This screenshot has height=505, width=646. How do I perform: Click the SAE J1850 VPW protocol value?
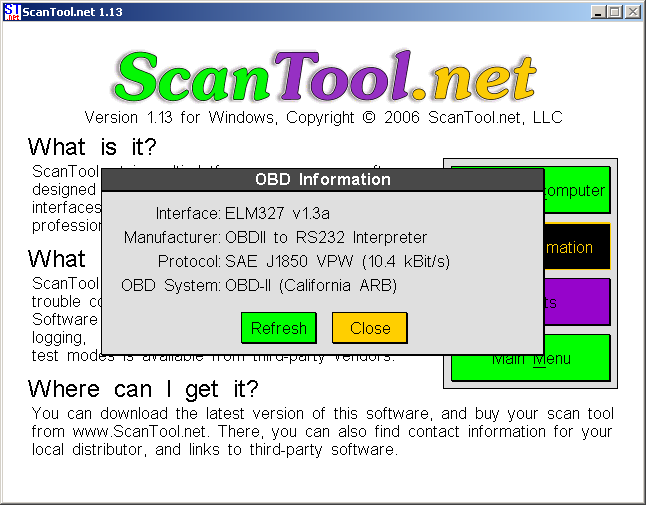point(337,261)
